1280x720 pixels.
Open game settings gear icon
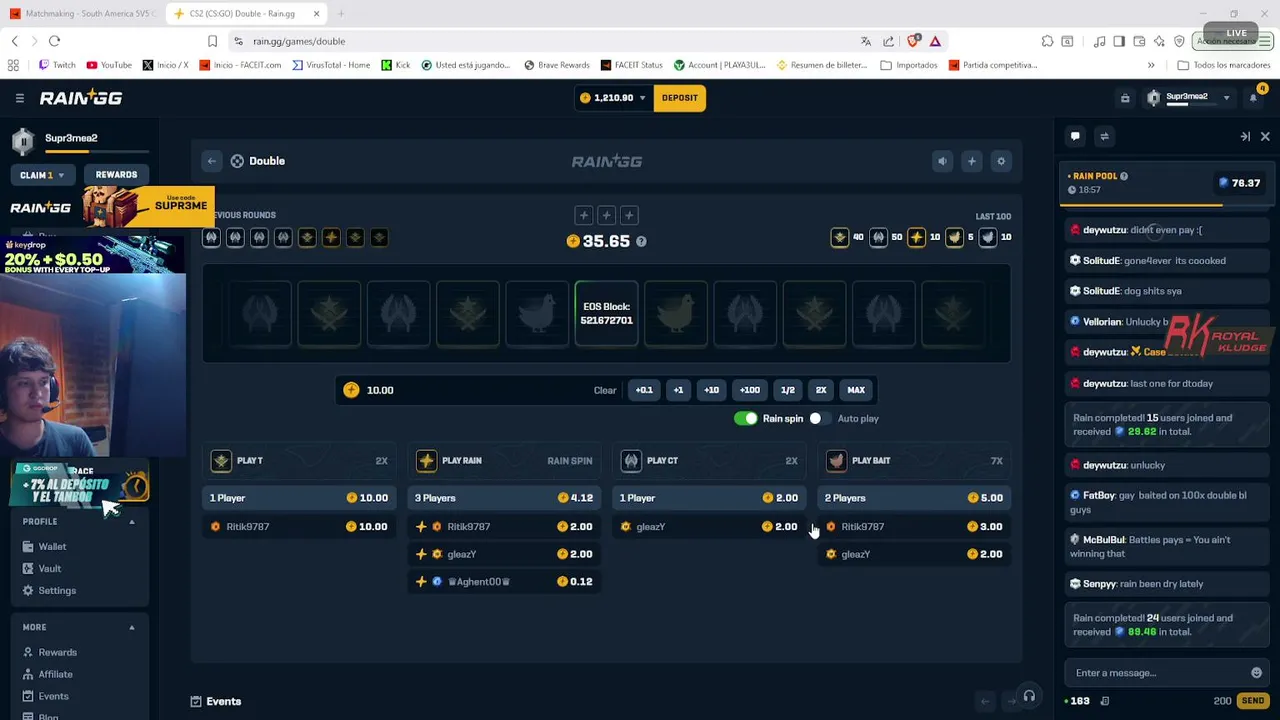click(x=1001, y=161)
